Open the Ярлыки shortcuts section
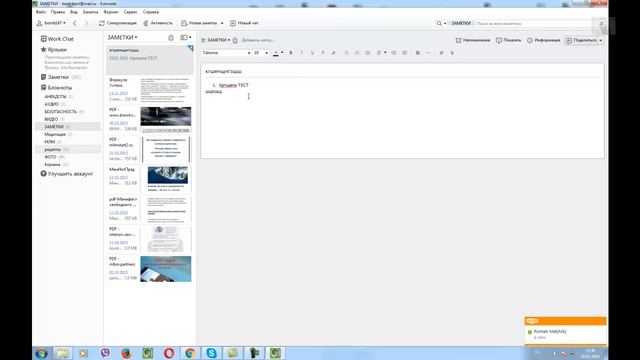This screenshot has height=360, width=640. (x=53, y=49)
